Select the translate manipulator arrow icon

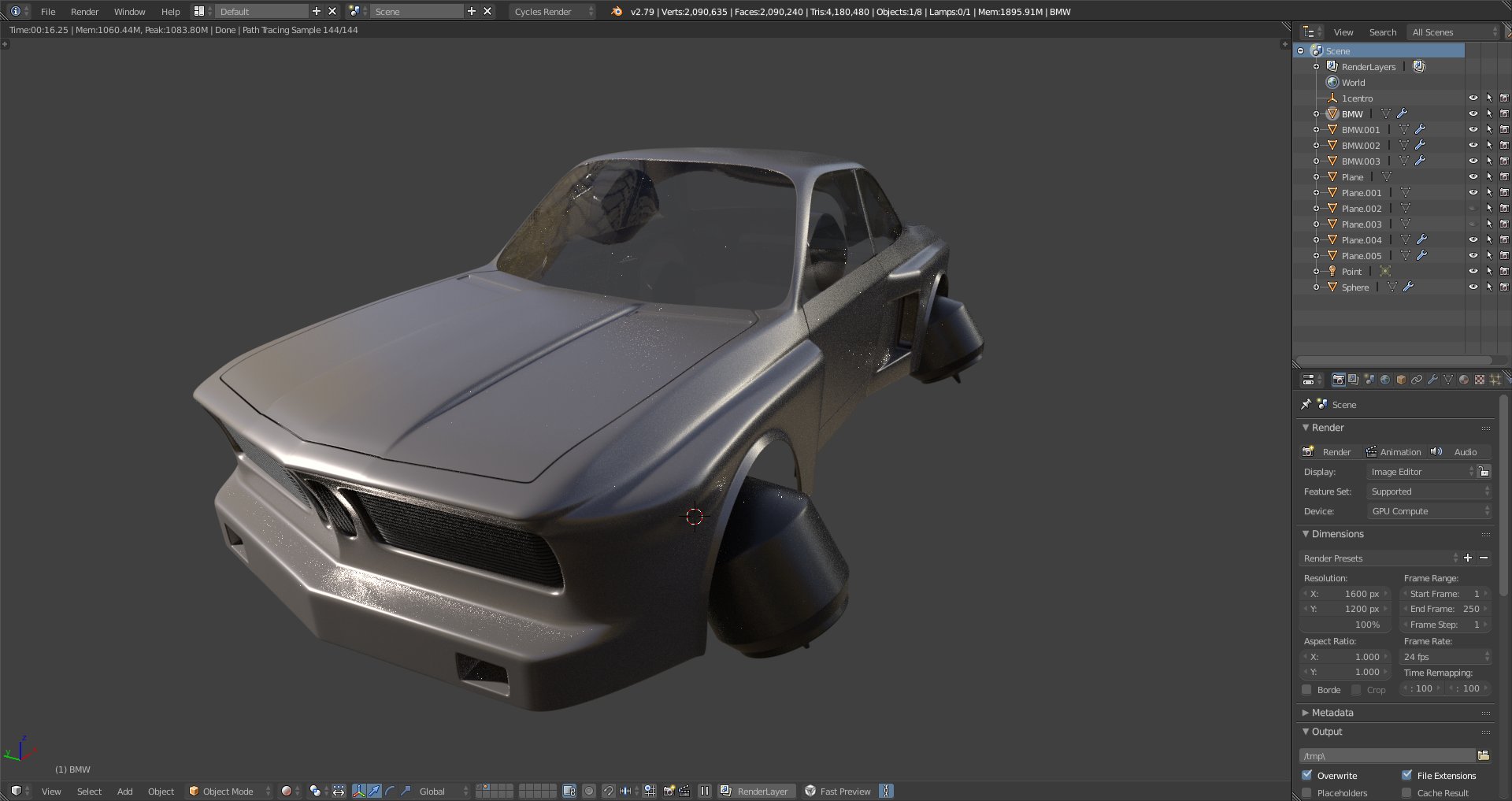click(374, 791)
